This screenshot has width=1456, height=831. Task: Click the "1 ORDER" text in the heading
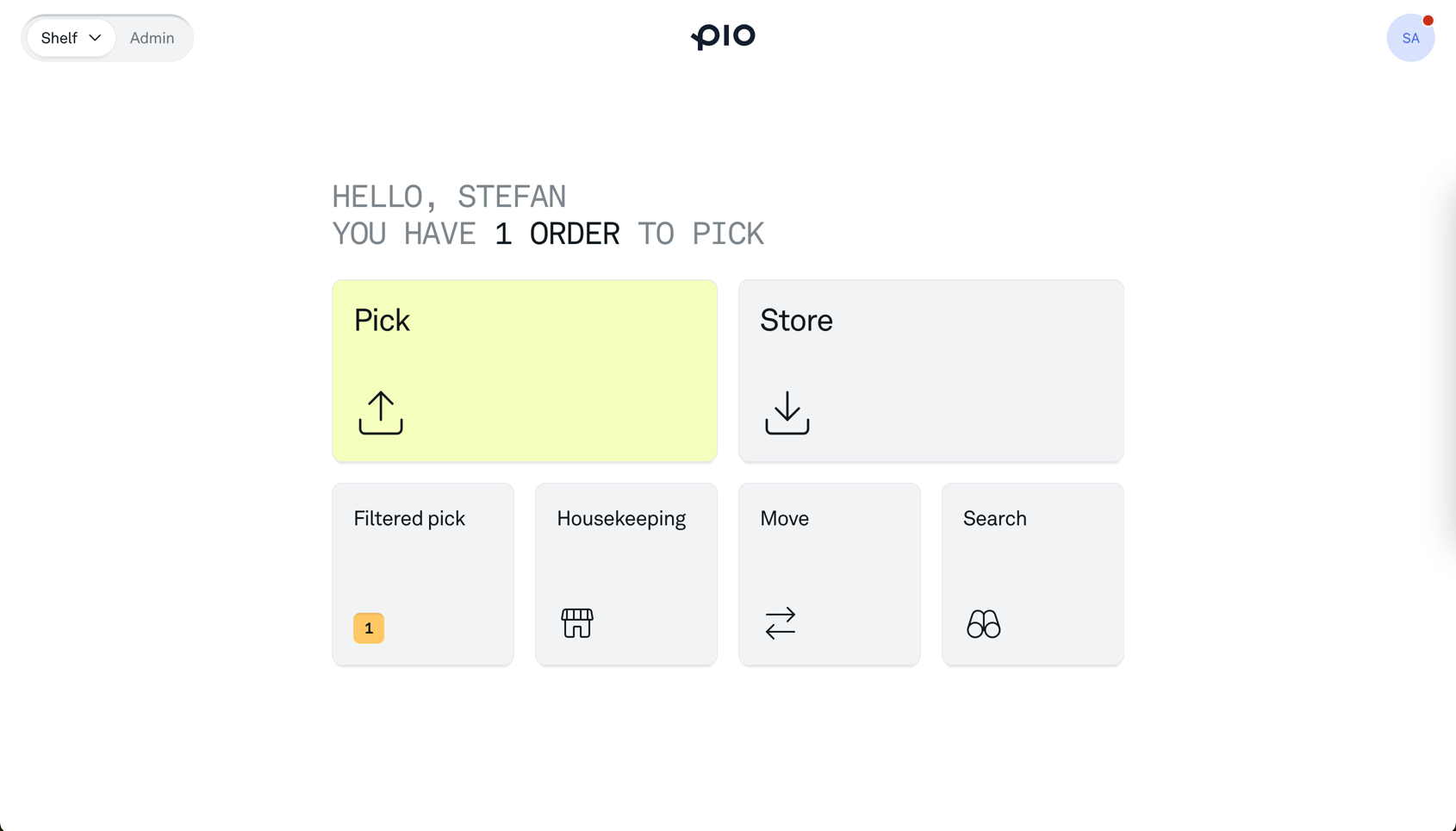point(557,234)
